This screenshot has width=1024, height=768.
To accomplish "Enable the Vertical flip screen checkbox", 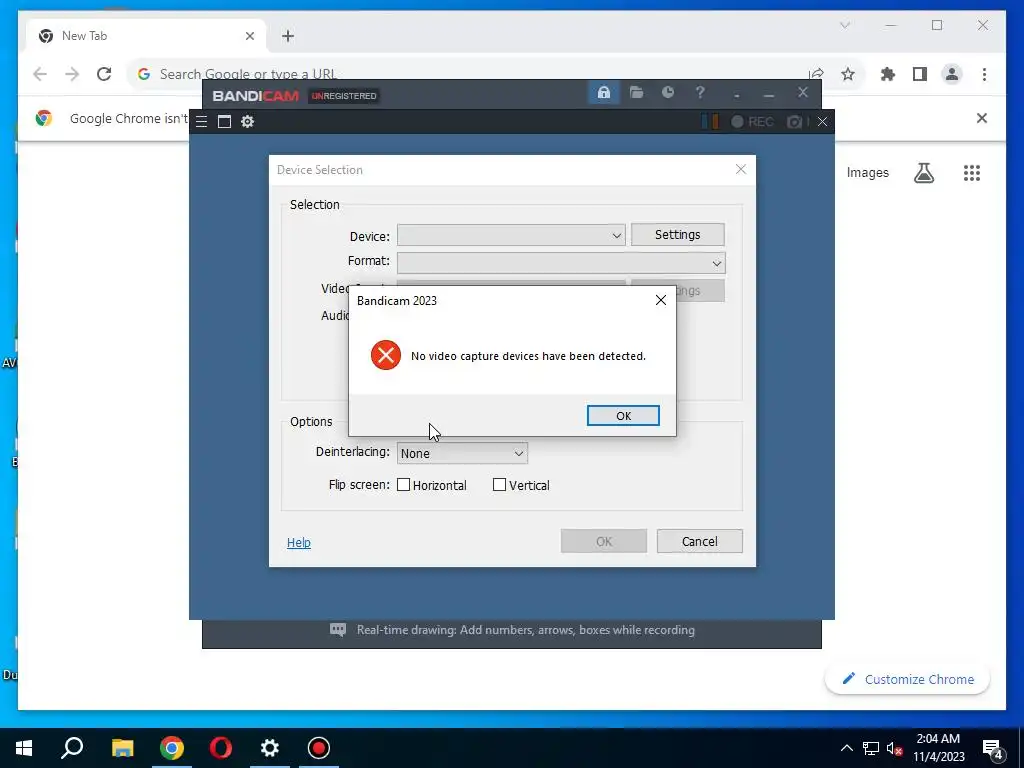I will click(500, 485).
